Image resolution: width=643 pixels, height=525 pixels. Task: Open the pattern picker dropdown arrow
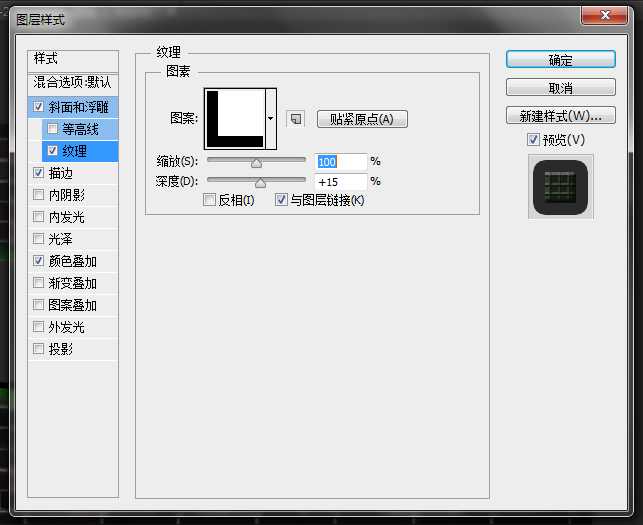pyautogui.click(x=270, y=119)
